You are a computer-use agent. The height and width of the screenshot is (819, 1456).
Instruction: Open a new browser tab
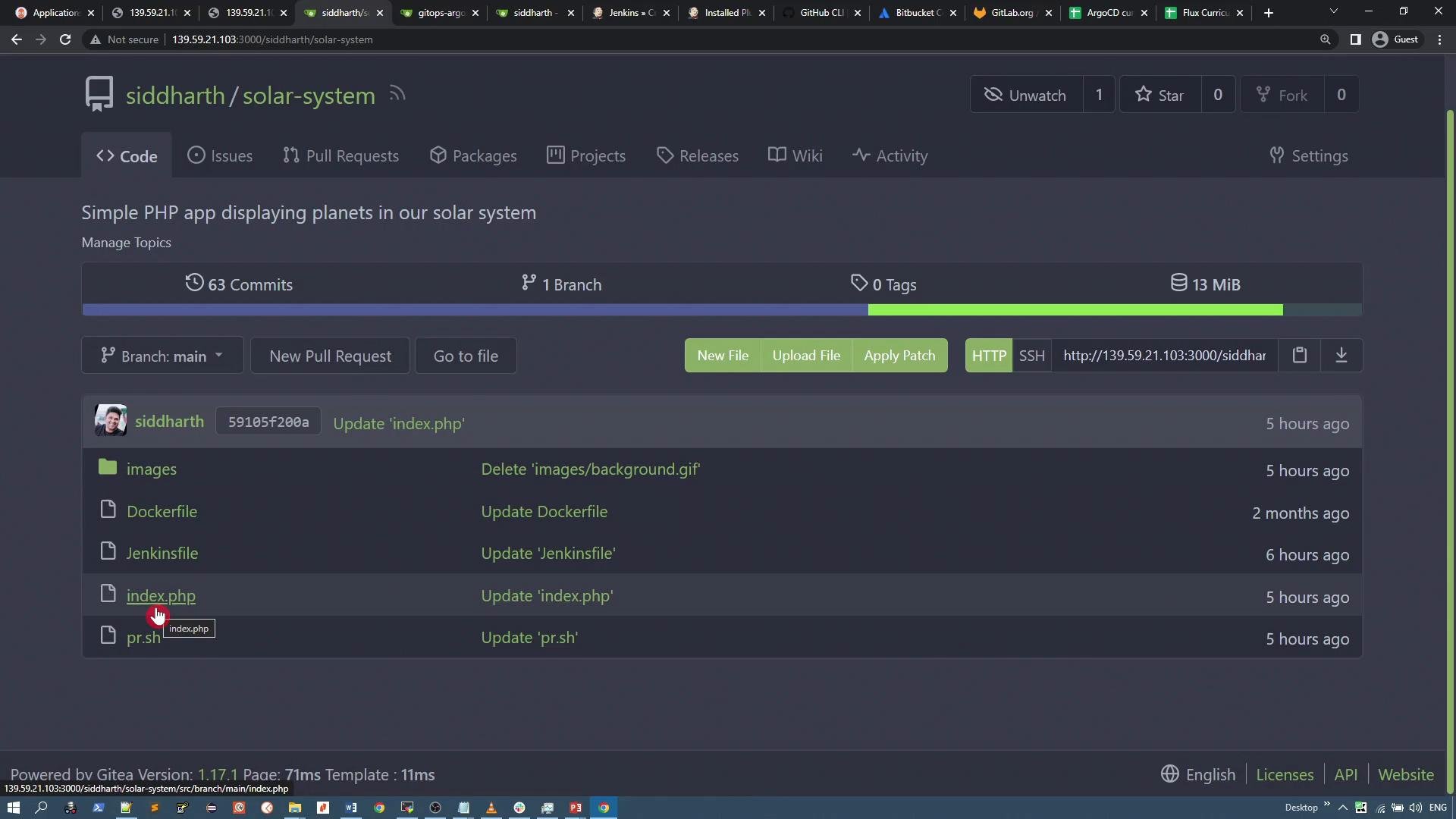point(1269,13)
